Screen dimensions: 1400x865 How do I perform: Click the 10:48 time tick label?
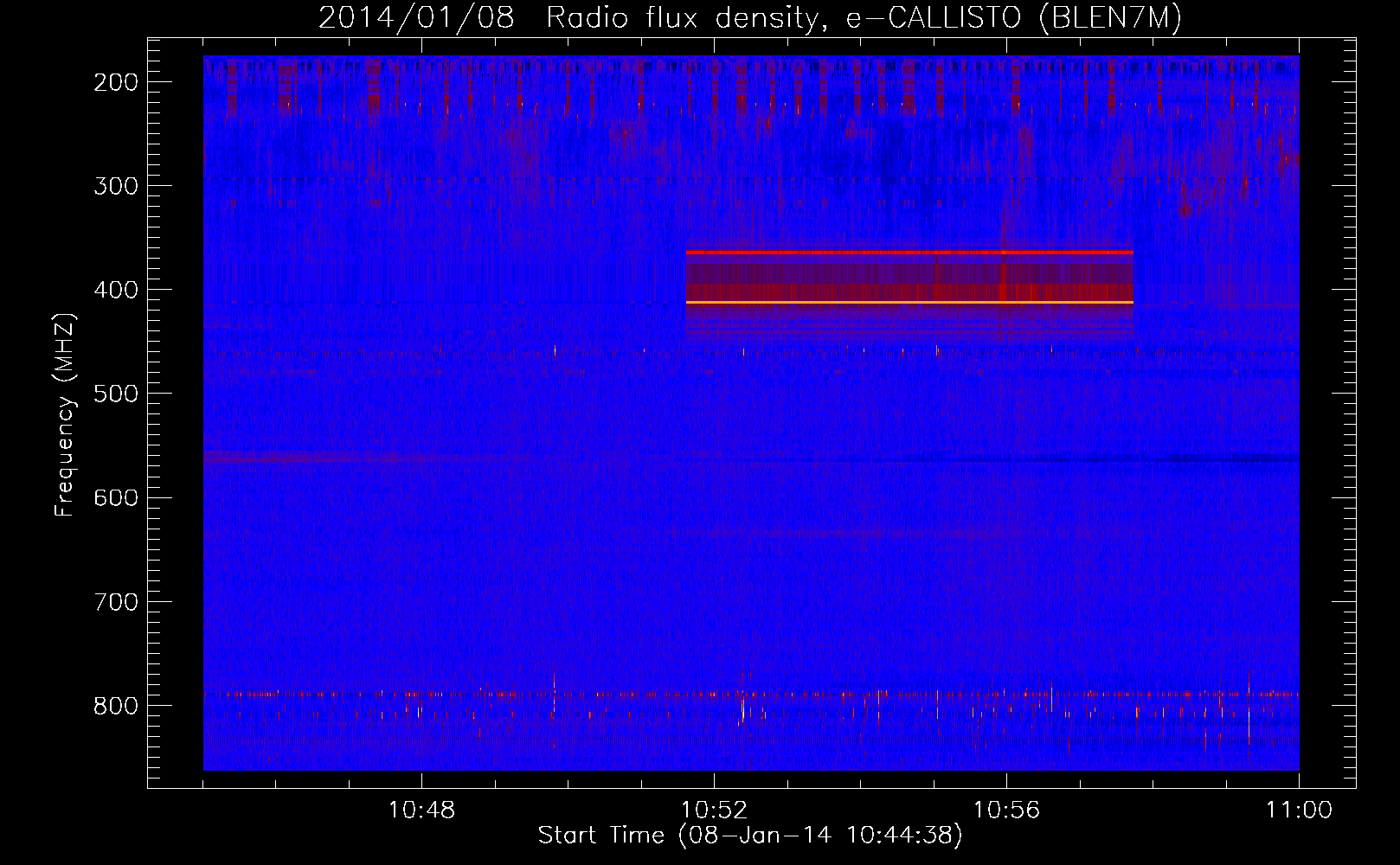coord(421,811)
